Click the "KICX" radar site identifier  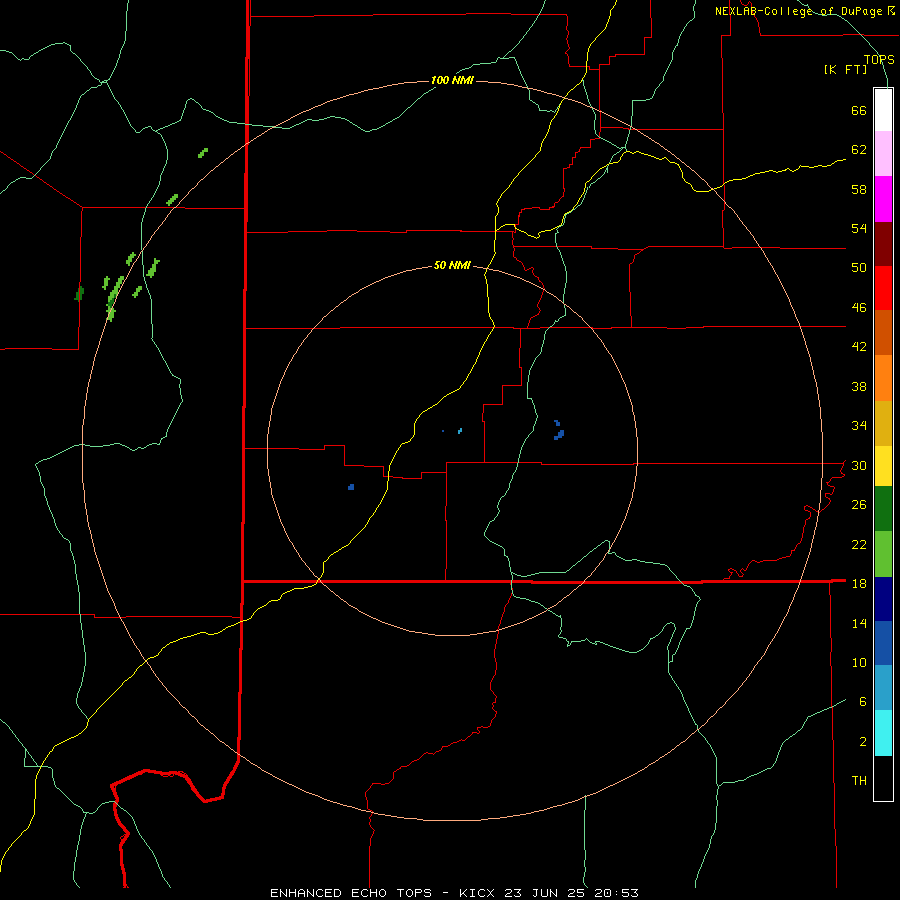pos(479,893)
